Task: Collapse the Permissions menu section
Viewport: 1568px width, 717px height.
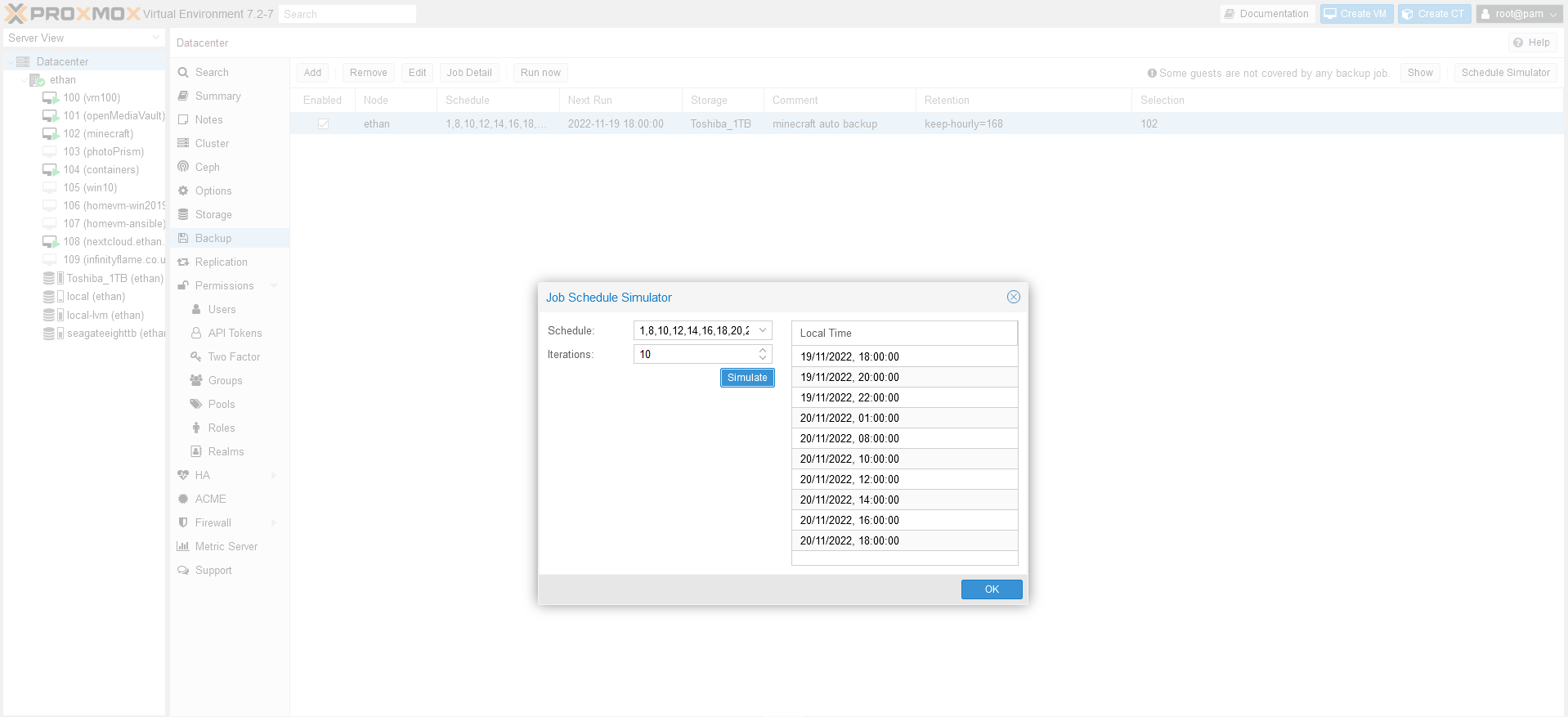Action: [275, 286]
